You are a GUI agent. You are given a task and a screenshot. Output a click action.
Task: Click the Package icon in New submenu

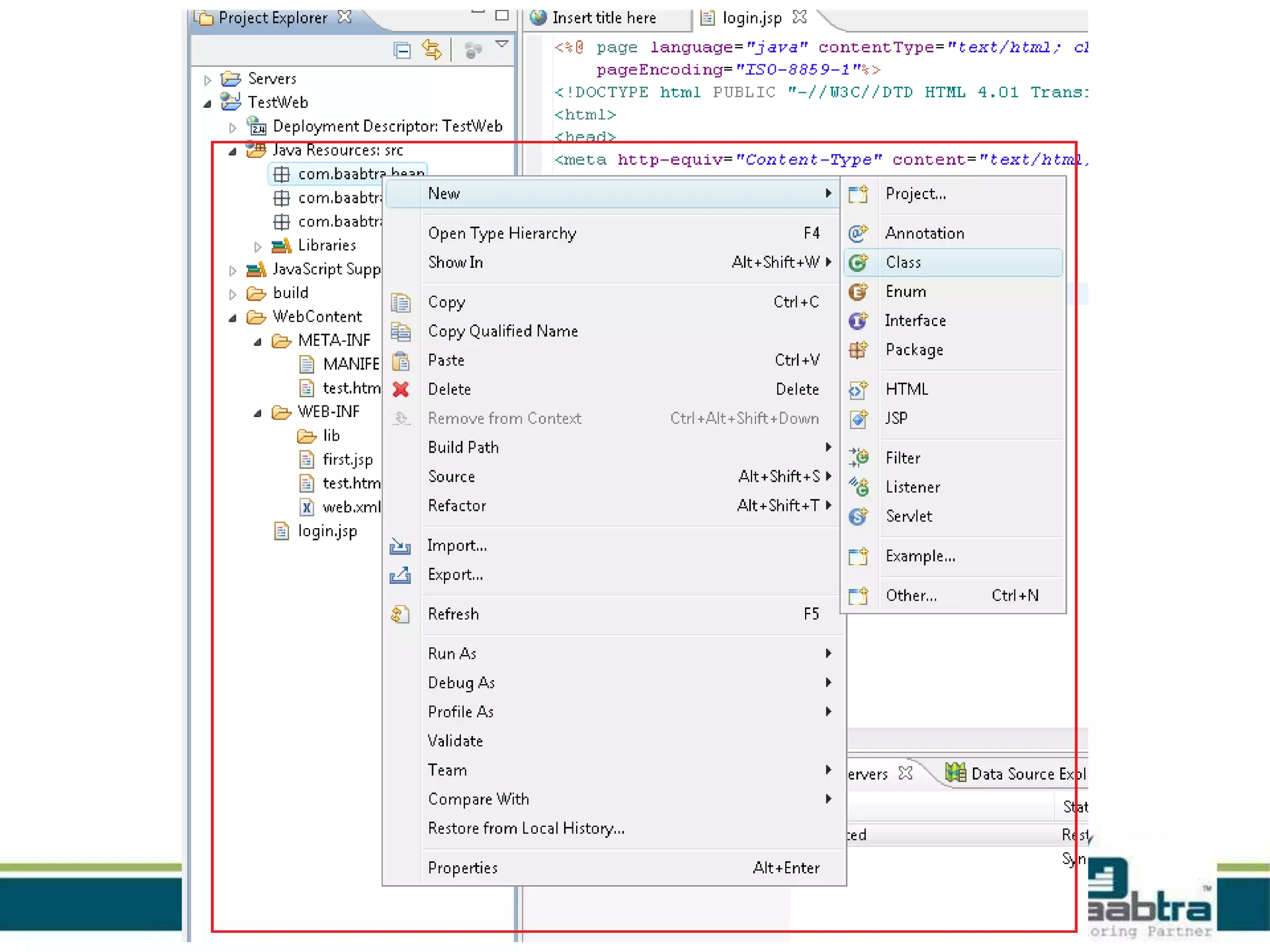[858, 350]
